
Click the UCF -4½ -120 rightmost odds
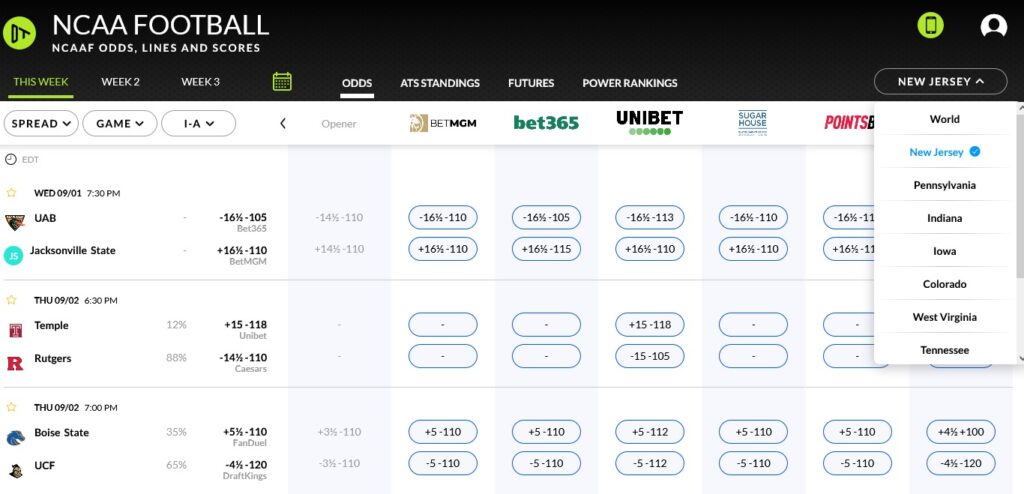pyautogui.click(x=961, y=463)
